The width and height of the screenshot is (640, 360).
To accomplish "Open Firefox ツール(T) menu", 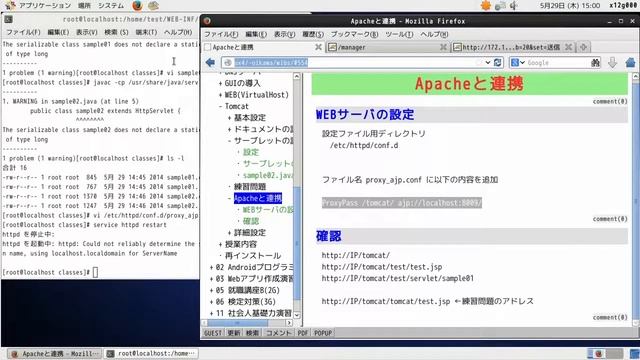I will coord(399,34).
